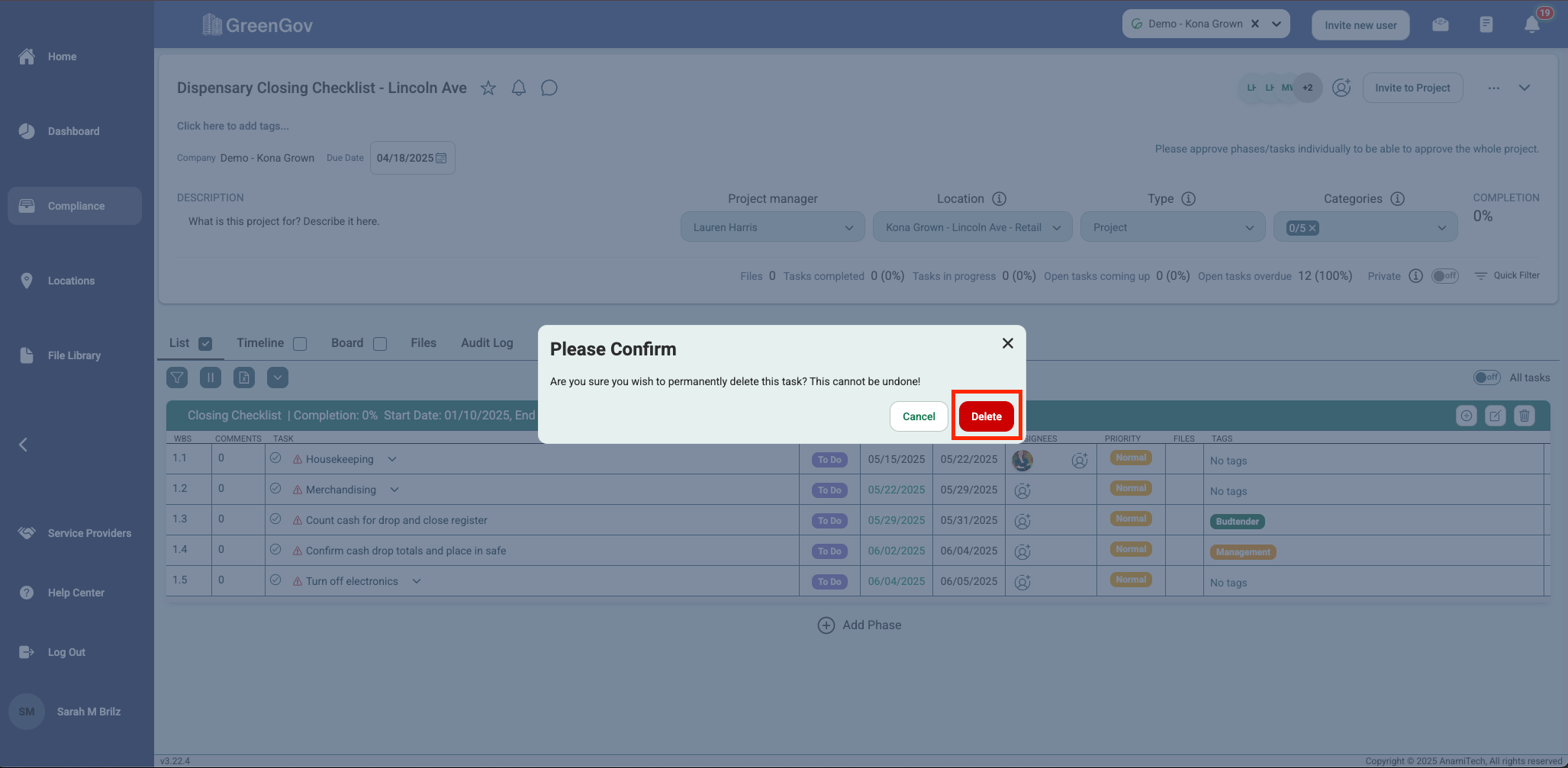The image size is (1568, 768).
Task: Open the project three-dots more menu
Action: tap(1494, 88)
